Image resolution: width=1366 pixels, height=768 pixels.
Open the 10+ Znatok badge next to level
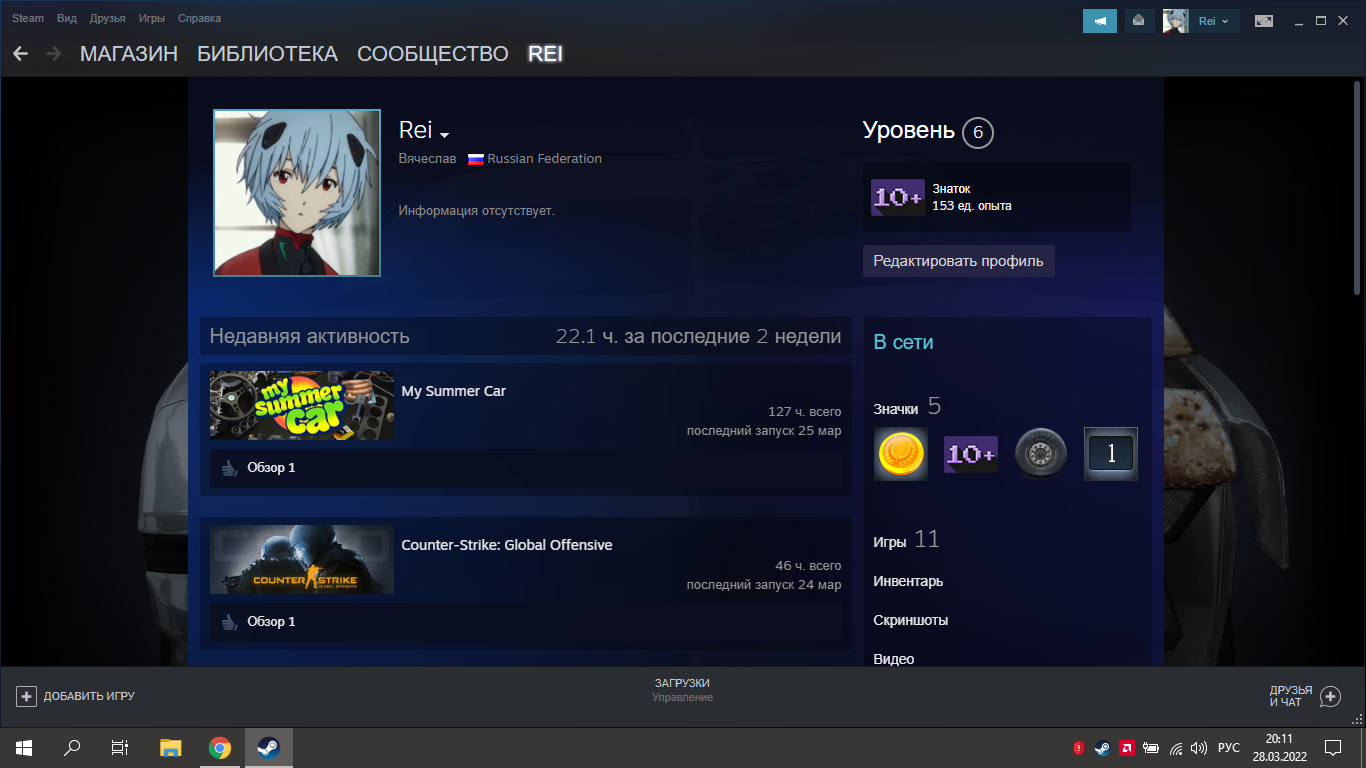897,197
